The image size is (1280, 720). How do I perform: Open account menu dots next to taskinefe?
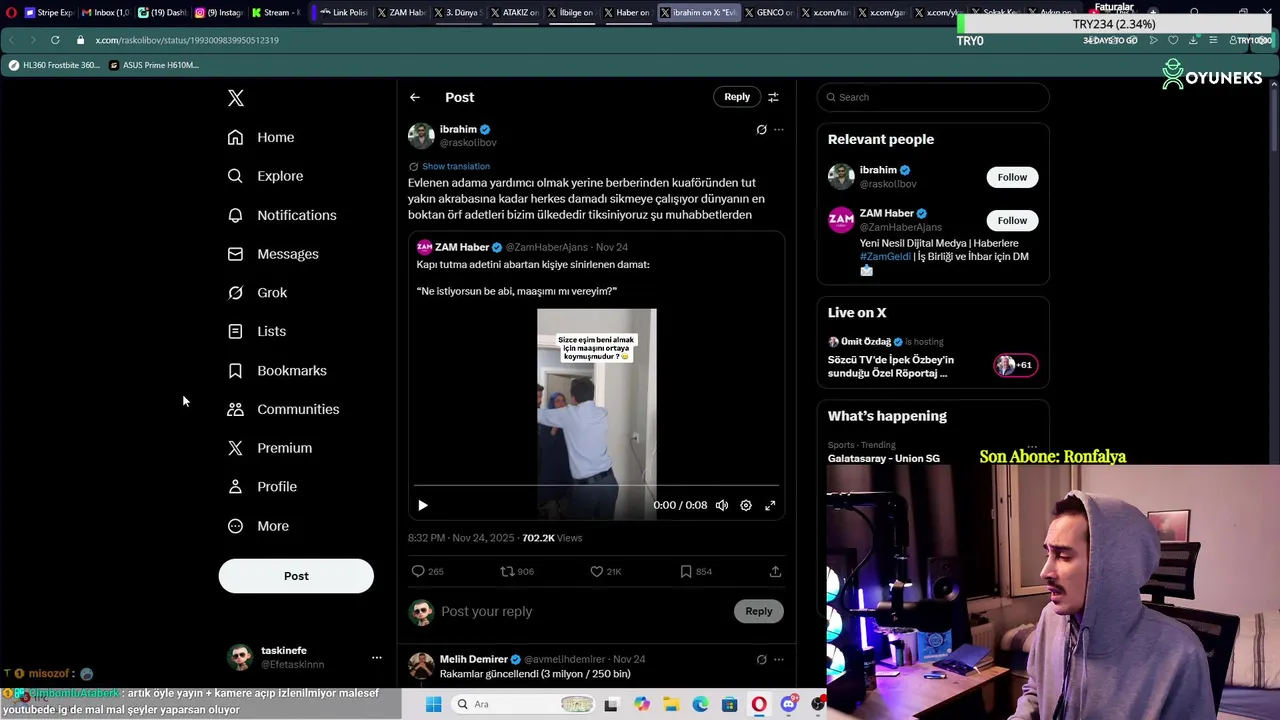pos(377,657)
